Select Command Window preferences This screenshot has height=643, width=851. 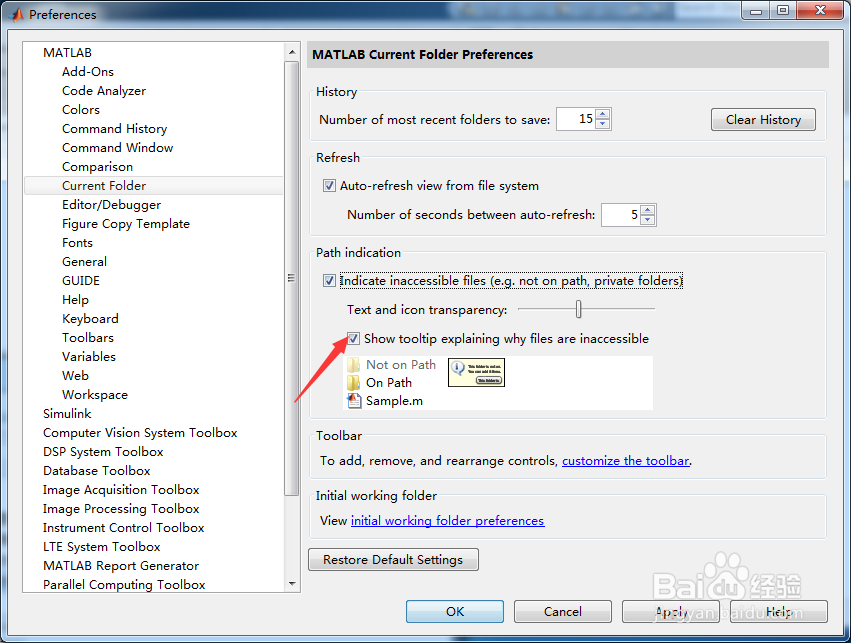coord(117,148)
